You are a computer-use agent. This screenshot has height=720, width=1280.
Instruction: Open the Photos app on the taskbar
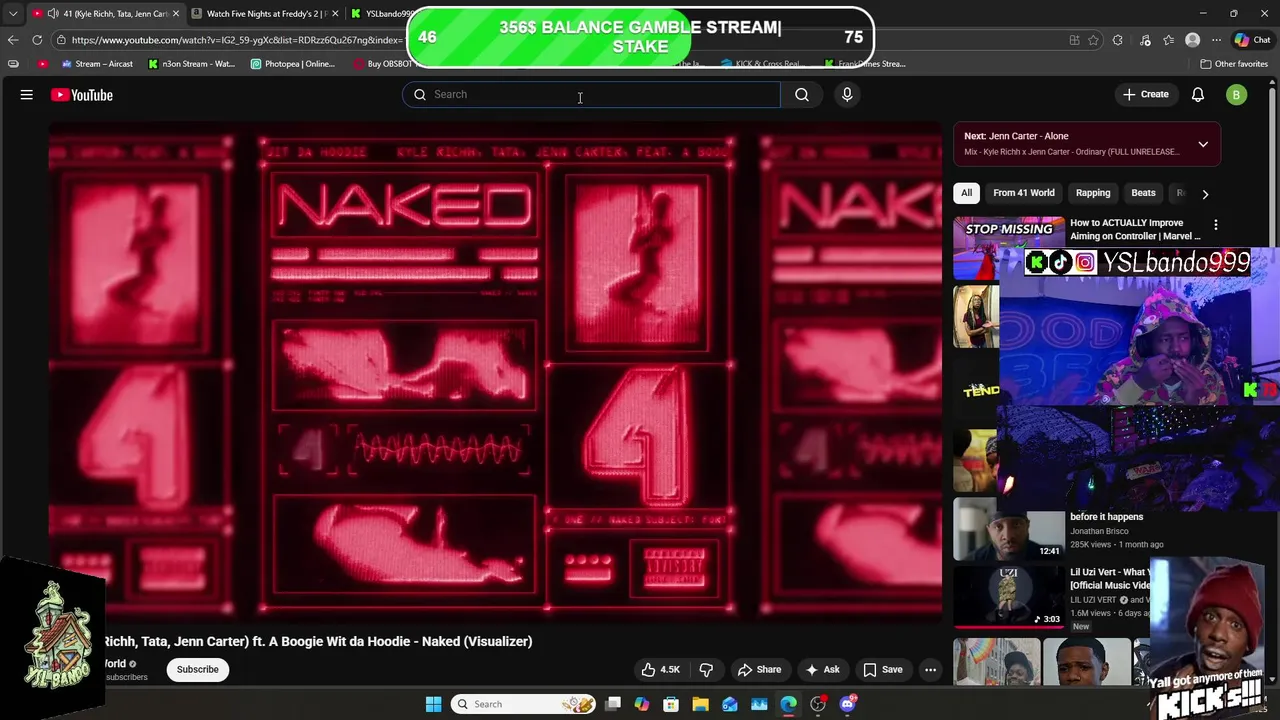pyautogui.click(x=759, y=704)
